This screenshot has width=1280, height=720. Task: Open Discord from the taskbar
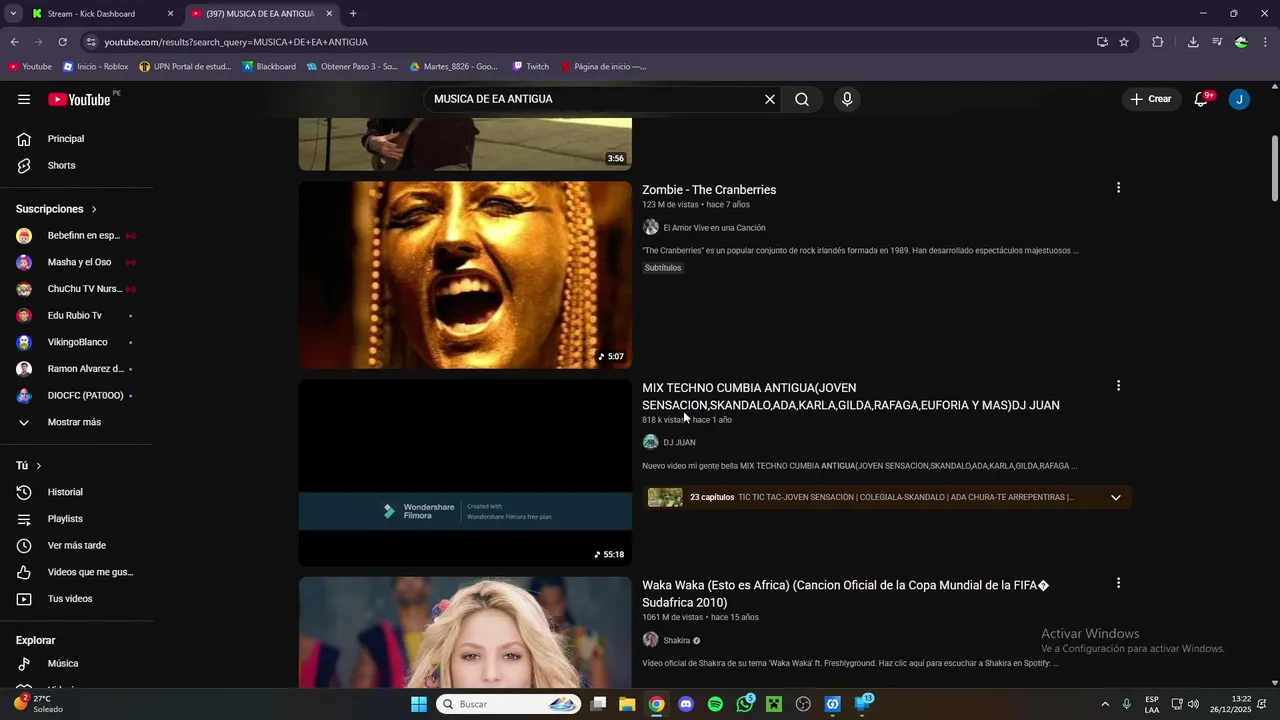click(x=686, y=704)
